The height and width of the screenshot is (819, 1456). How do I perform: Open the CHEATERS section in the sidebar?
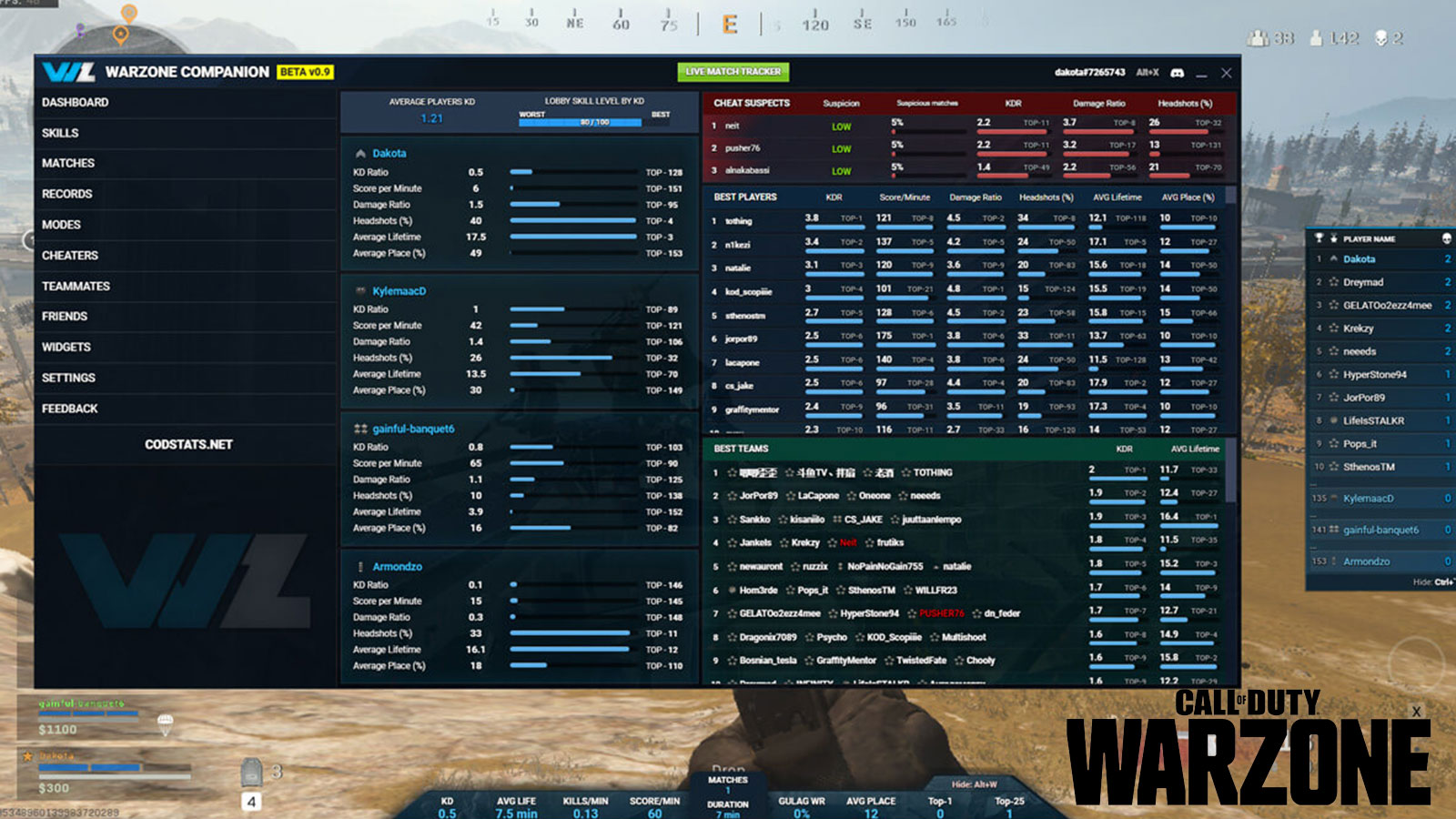pyautogui.click(x=70, y=255)
